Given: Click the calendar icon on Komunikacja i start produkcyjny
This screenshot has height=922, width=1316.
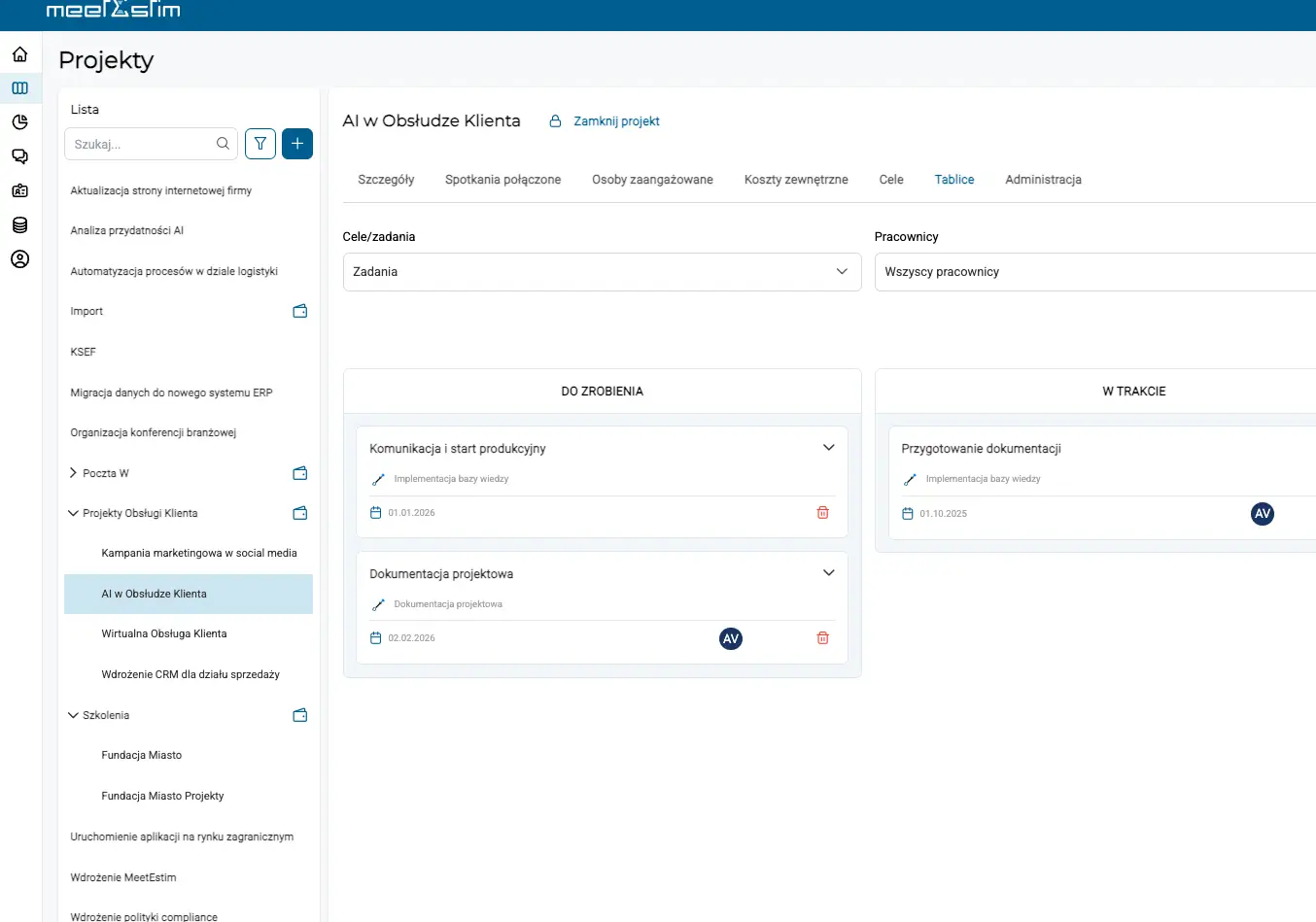Looking at the screenshot, I should [375, 512].
